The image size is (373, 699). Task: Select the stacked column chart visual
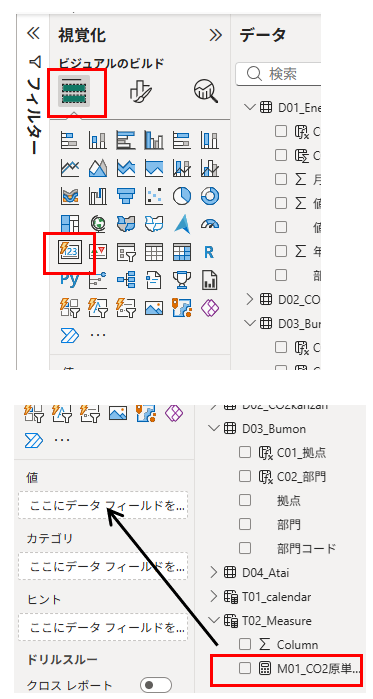click(97, 140)
